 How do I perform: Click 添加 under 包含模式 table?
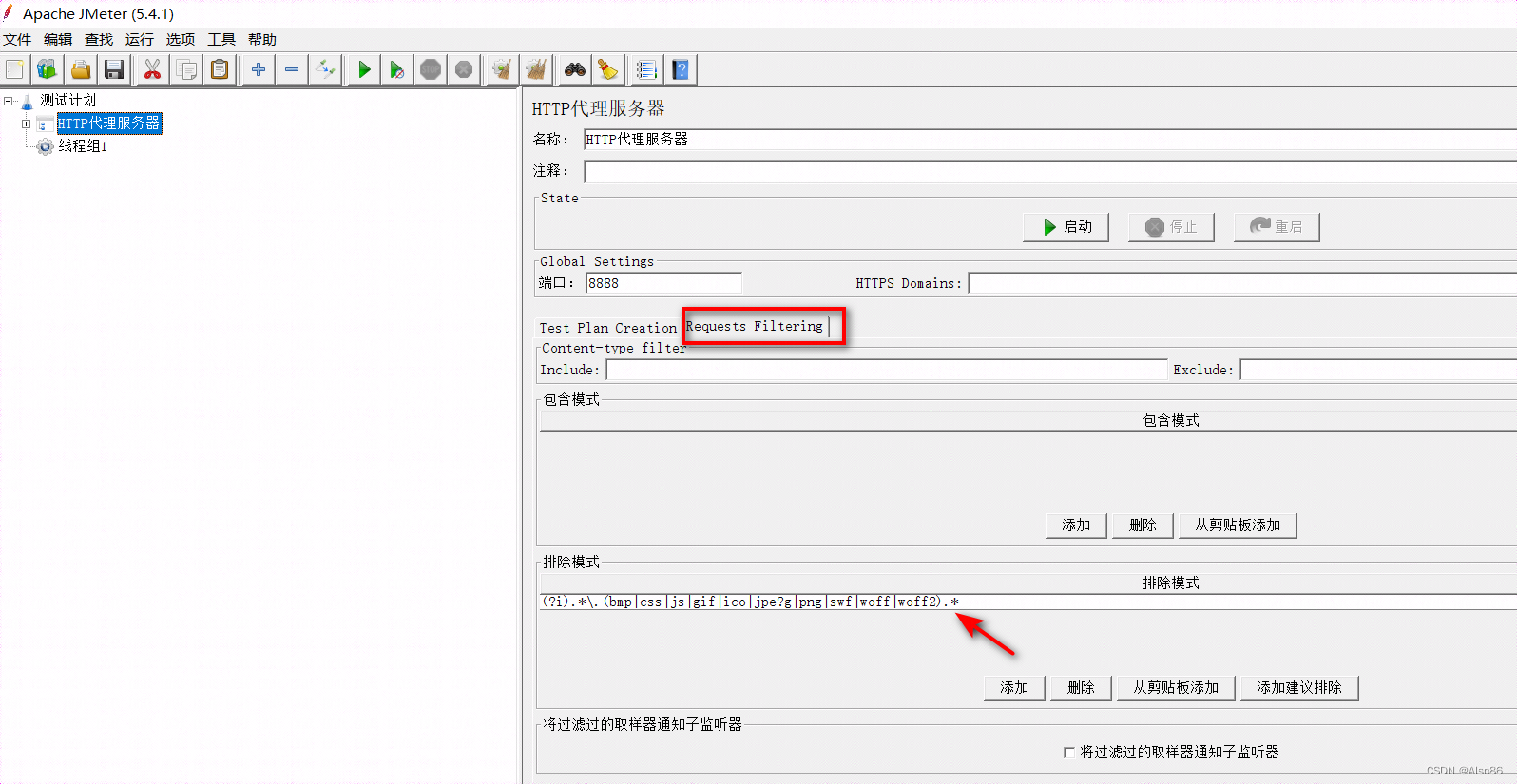(x=1076, y=526)
